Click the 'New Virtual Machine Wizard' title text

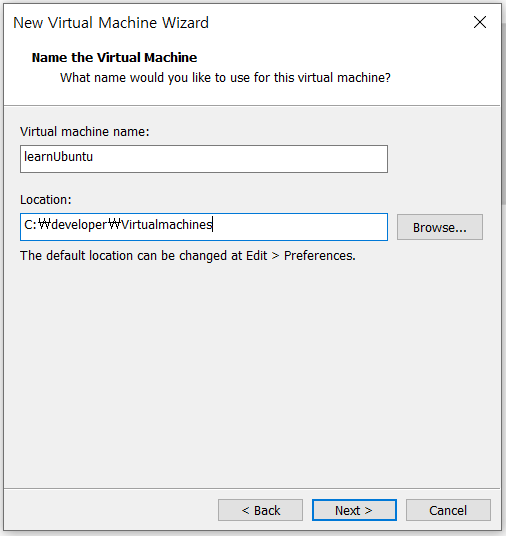[111, 23]
